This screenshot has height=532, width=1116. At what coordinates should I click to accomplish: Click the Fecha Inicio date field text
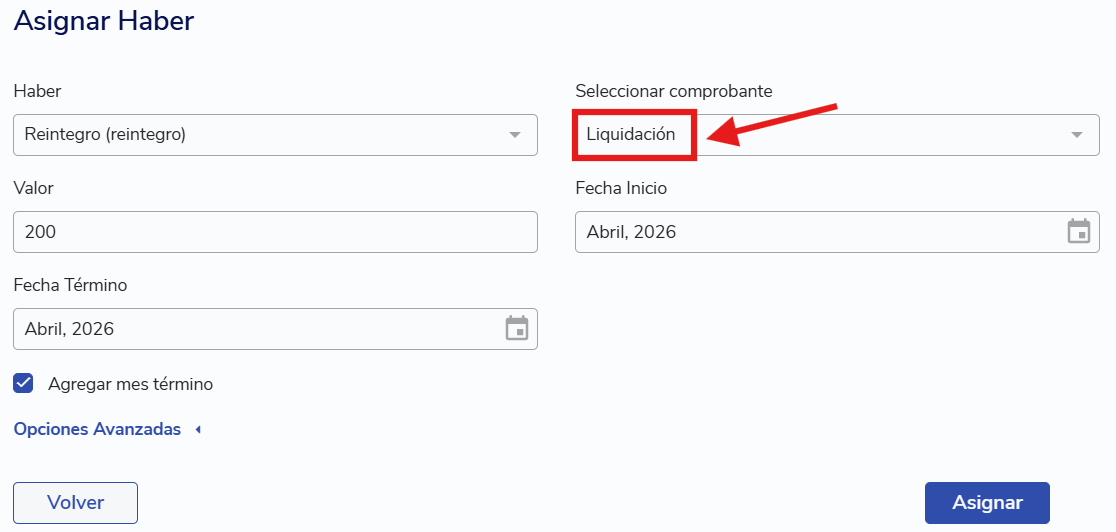pyautogui.click(x=631, y=232)
